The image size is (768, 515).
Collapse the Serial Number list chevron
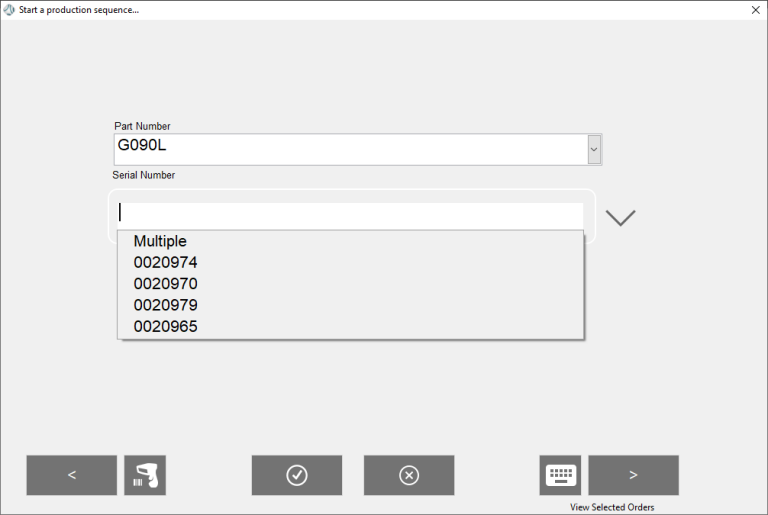coord(621,218)
